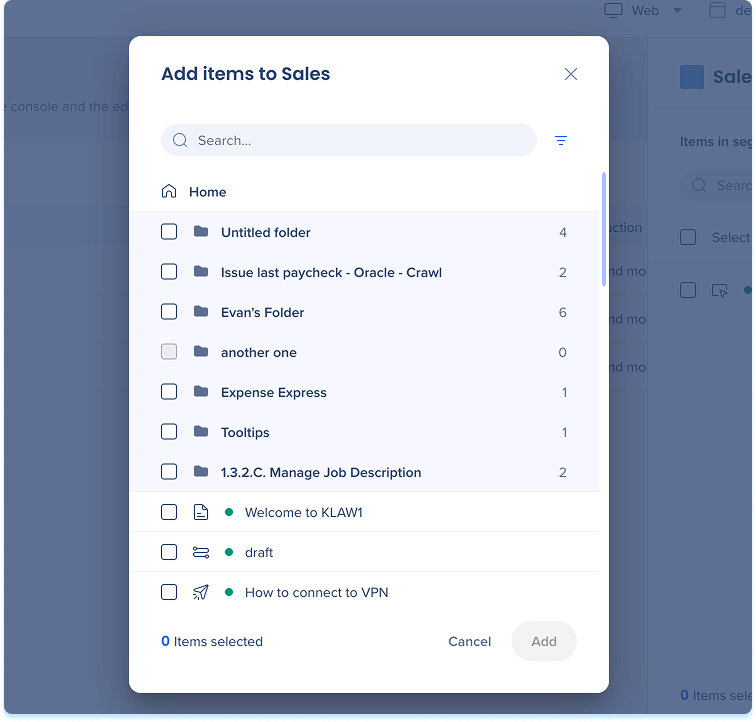The image size is (756, 722).
Task: Tick the Tooltips folder checkbox
Action: coord(169,432)
